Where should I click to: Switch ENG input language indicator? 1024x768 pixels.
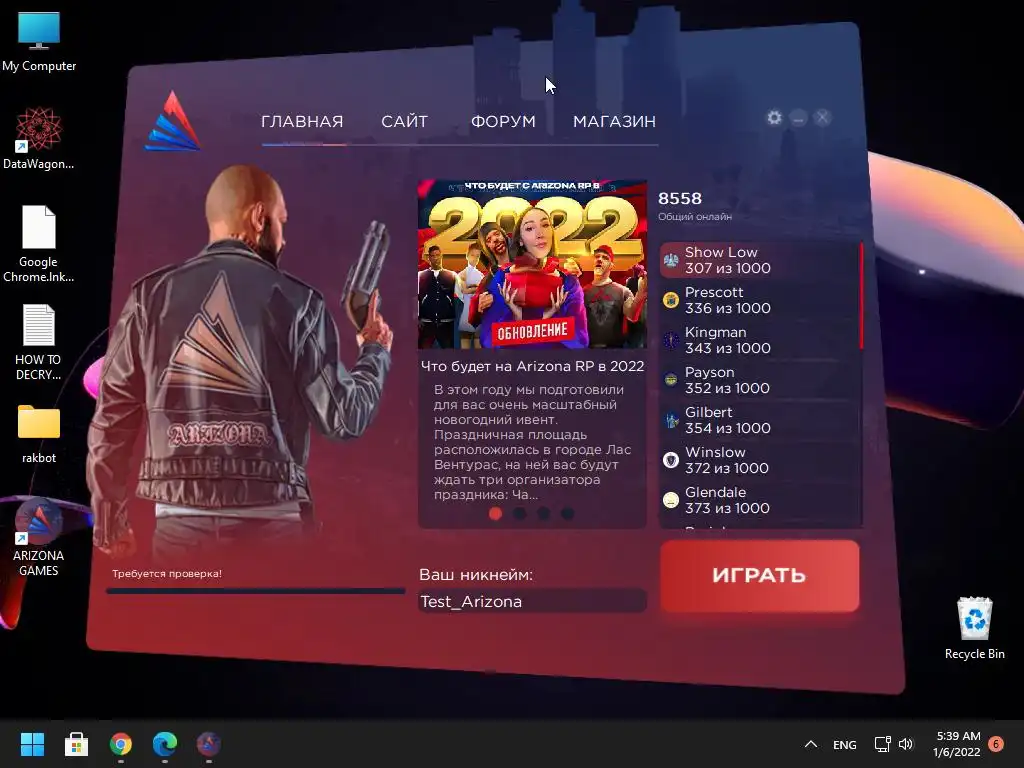pyautogui.click(x=844, y=744)
